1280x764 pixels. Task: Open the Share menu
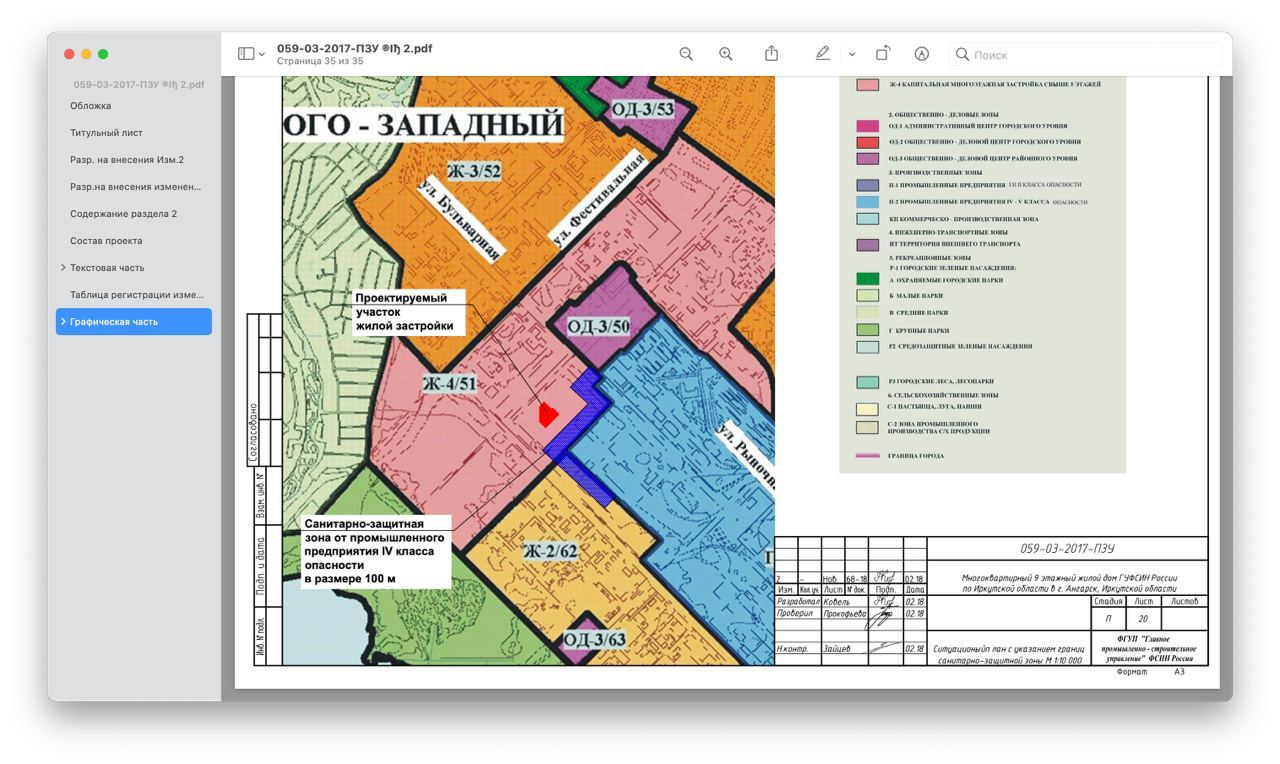coord(771,54)
